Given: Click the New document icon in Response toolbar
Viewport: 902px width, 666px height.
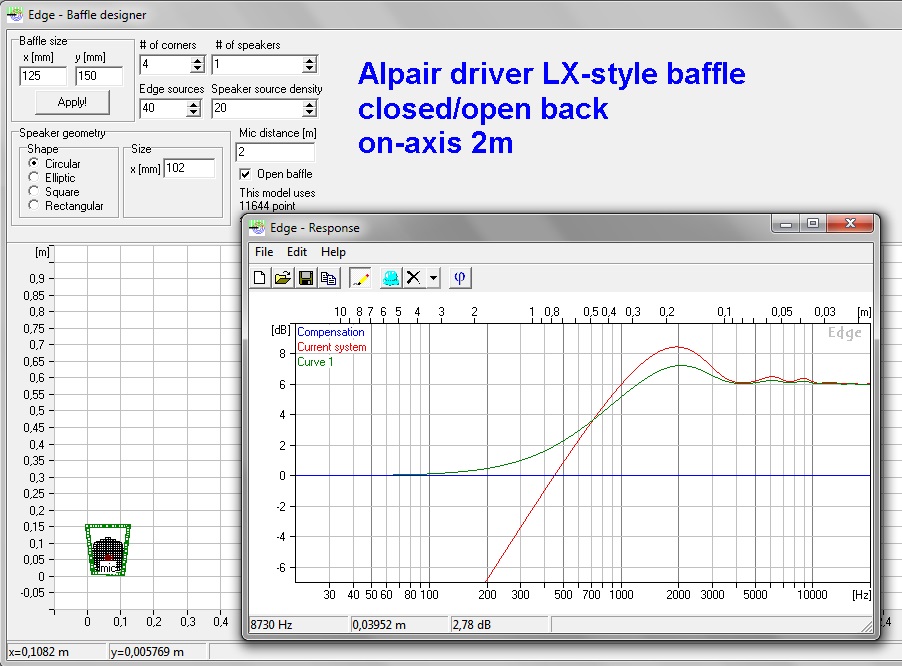Looking at the screenshot, I should click(x=259, y=278).
